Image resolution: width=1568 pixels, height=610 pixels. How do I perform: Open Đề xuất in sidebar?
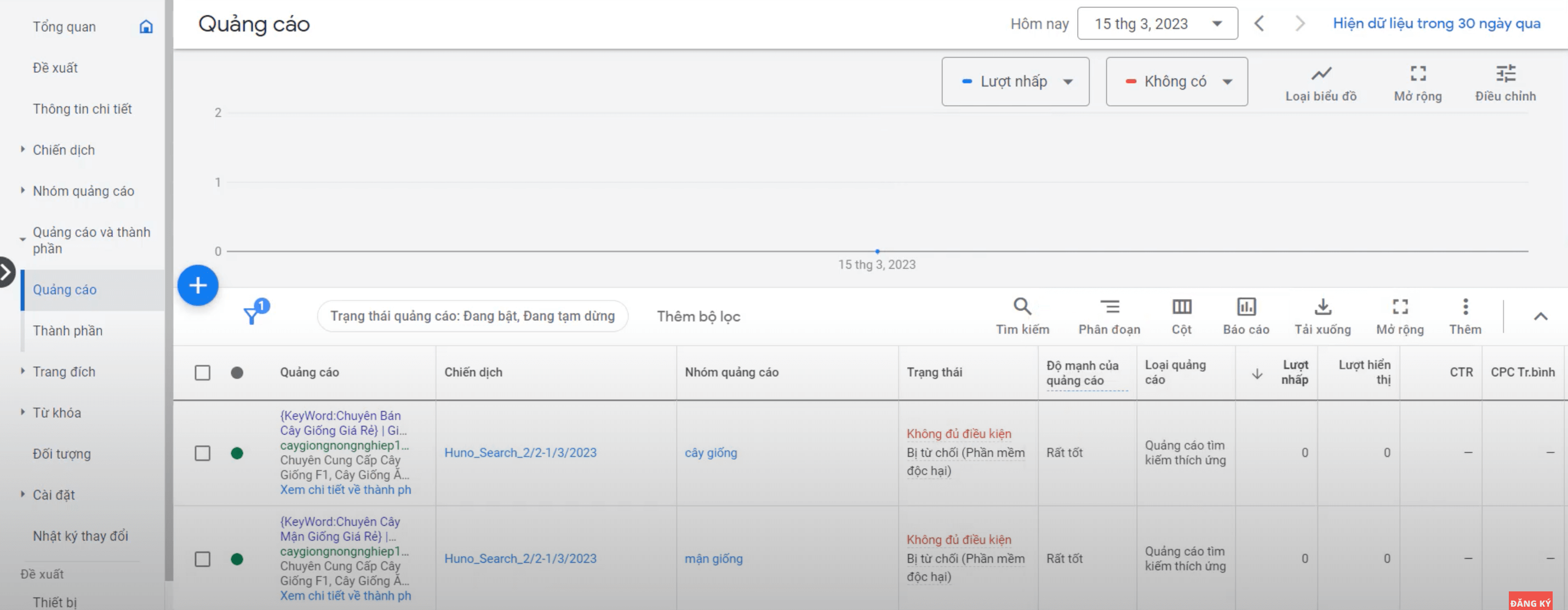point(55,67)
